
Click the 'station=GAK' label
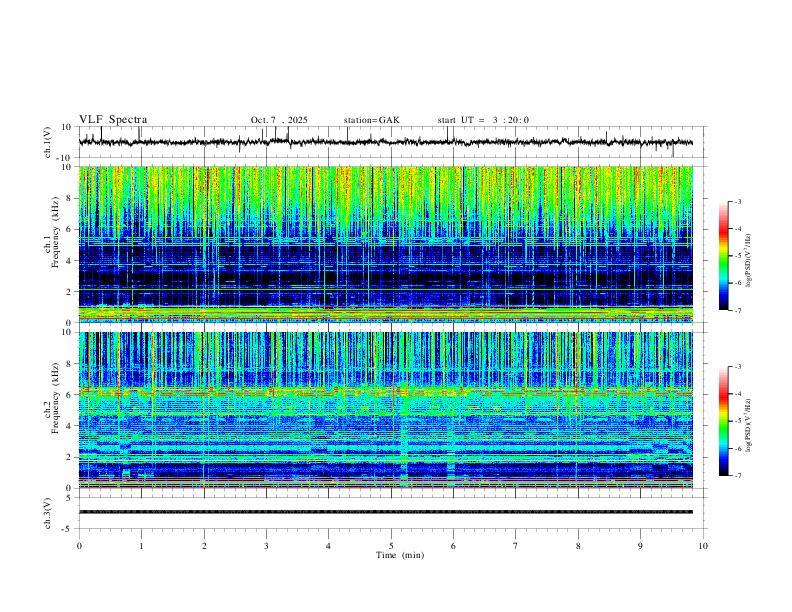point(371,120)
